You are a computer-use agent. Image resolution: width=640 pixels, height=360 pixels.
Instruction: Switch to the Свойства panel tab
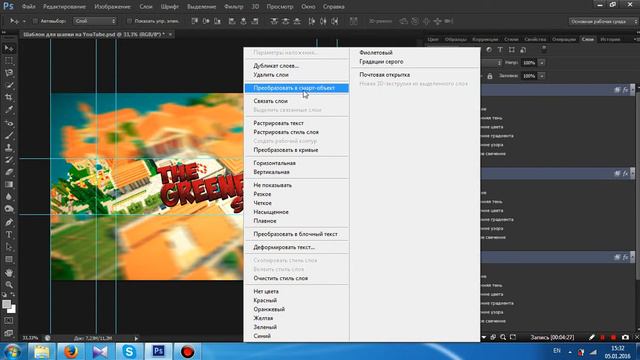(x=535, y=39)
